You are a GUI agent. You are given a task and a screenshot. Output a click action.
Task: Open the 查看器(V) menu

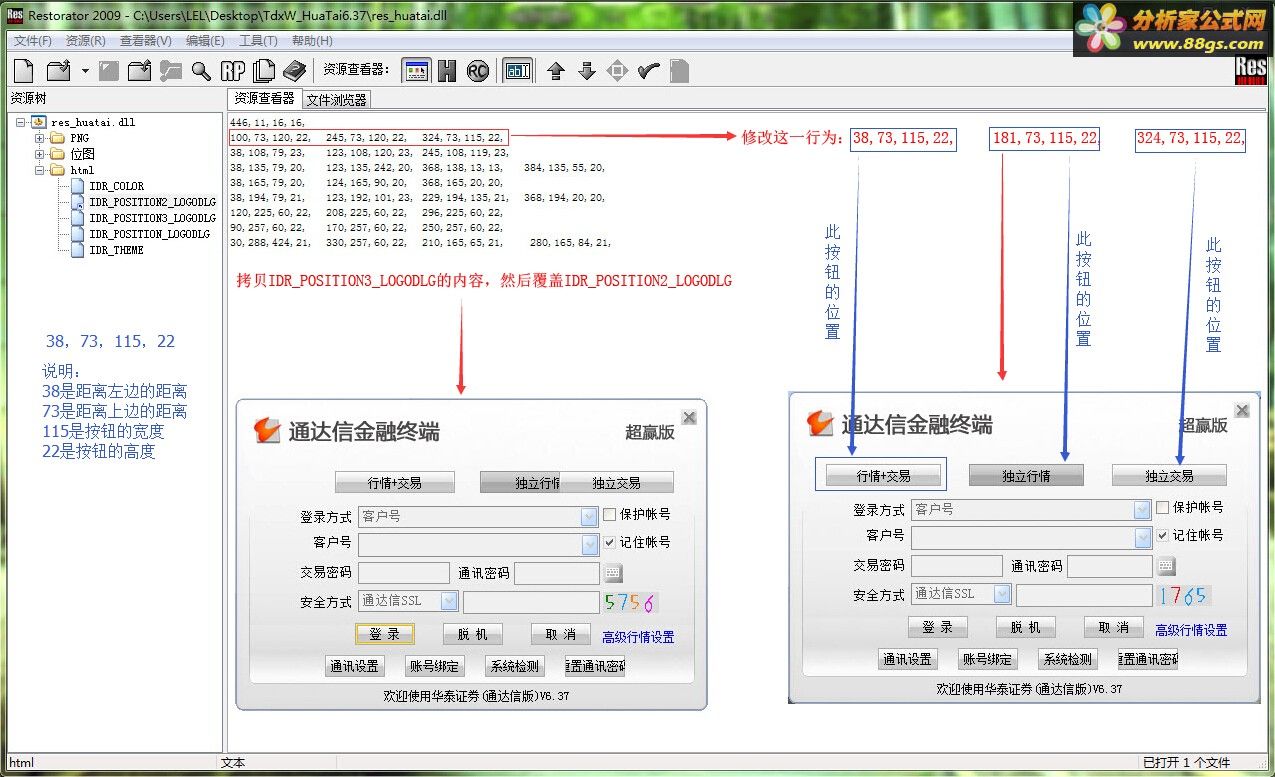click(x=145, y=41)
